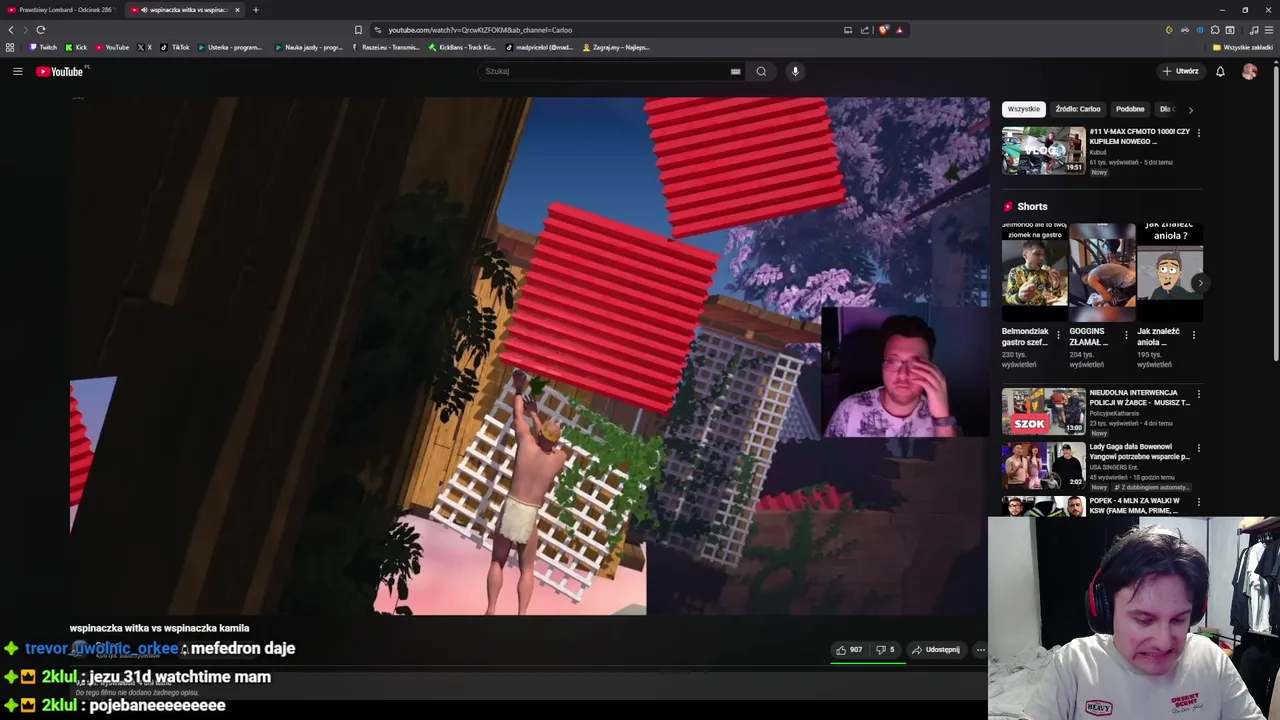The width and height of the screenshot is (1280, 720).
Task: Click the share icon in address bar
Action: coord(865,30)
